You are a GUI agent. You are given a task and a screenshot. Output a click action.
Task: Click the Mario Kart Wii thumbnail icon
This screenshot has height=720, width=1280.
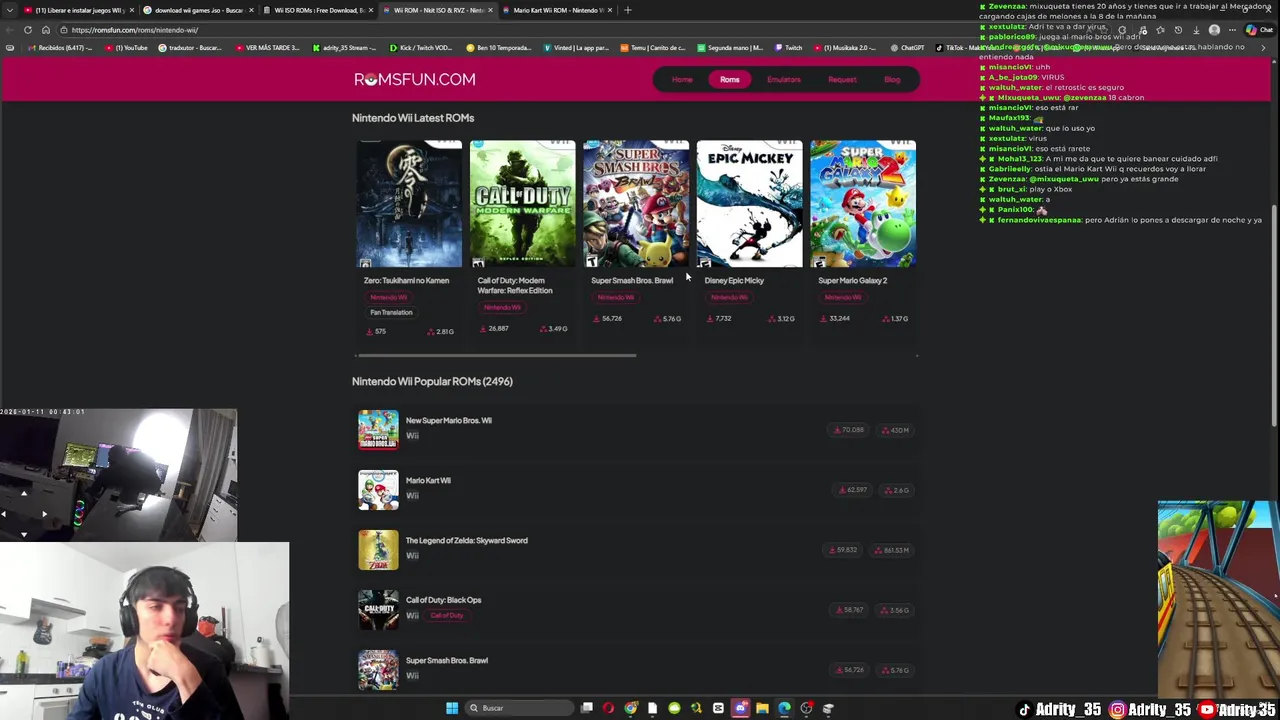(x=378, y=490)
